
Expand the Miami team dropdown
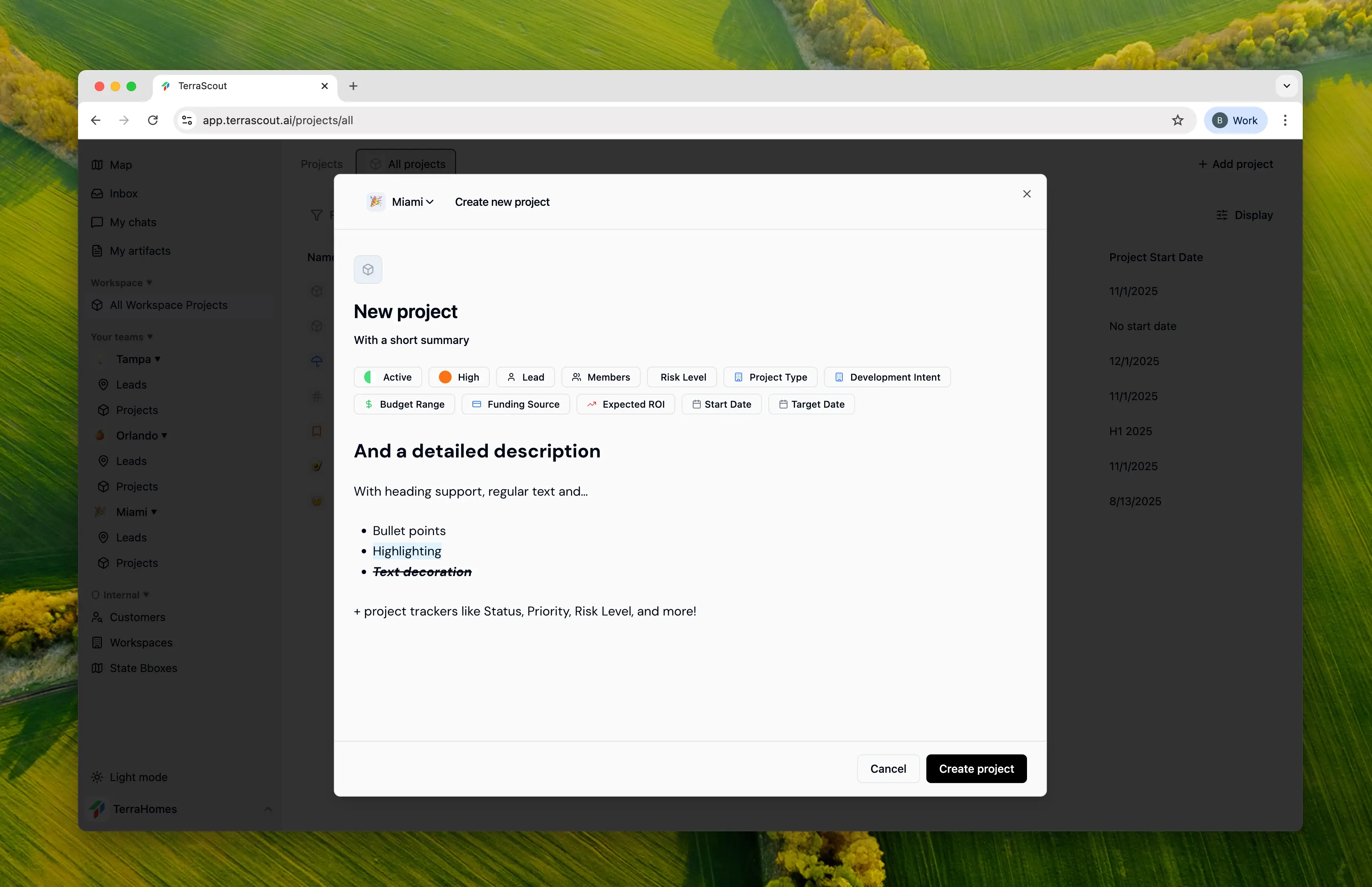[413, 201]
